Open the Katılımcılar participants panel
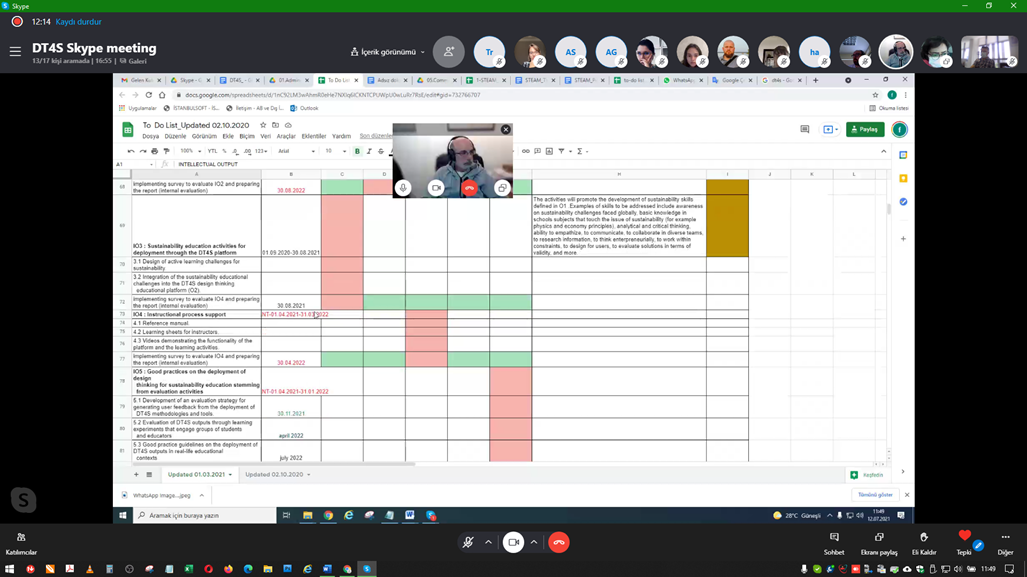The width and height of the screenshot is (1027, 577). coord(21,542)
